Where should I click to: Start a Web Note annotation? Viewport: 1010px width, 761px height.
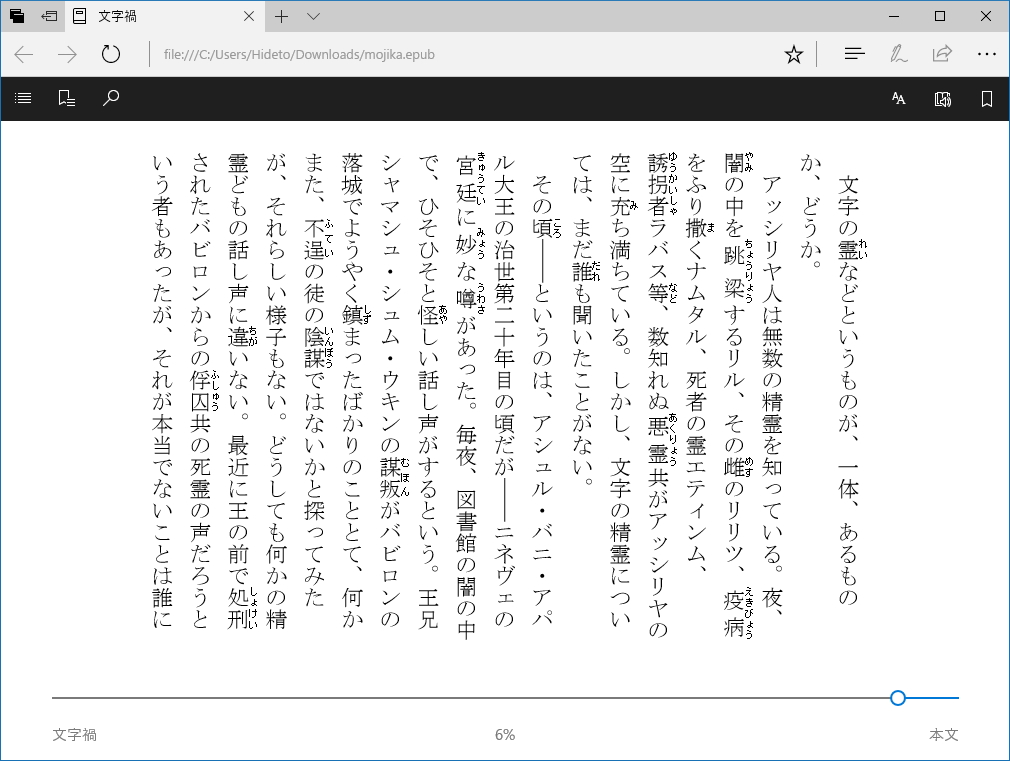pos(898,54)
